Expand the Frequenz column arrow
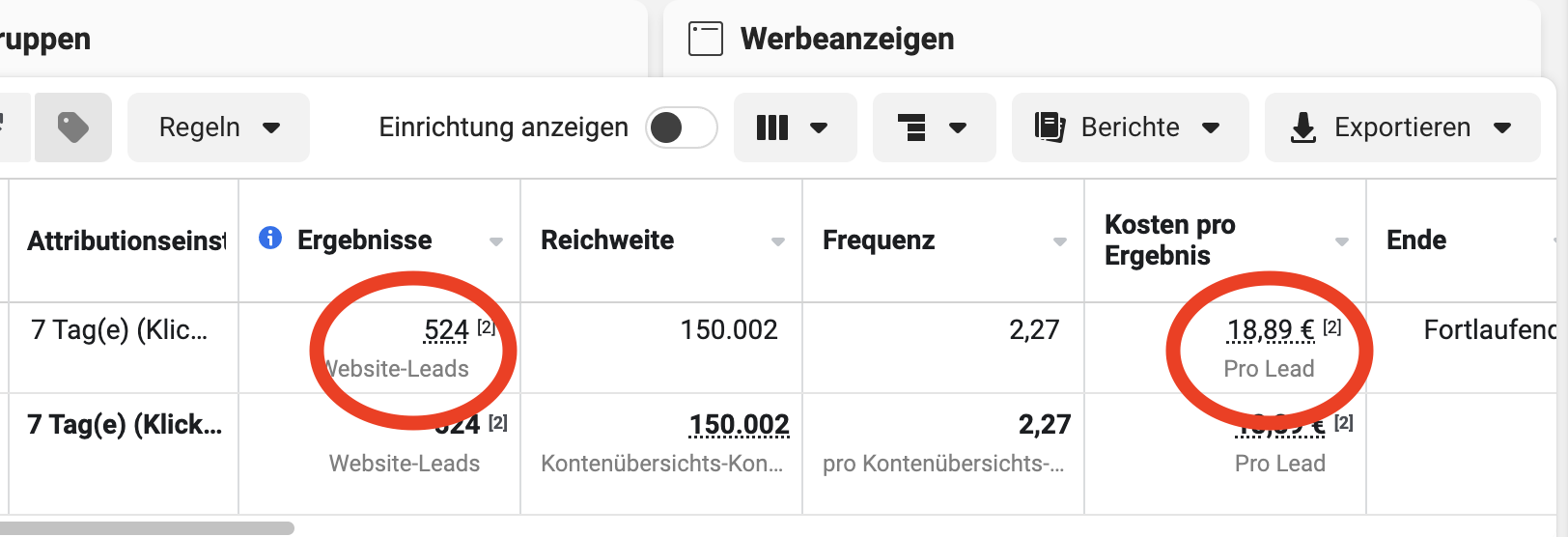The image size is (1568, 537). [x=1060, y=241]
